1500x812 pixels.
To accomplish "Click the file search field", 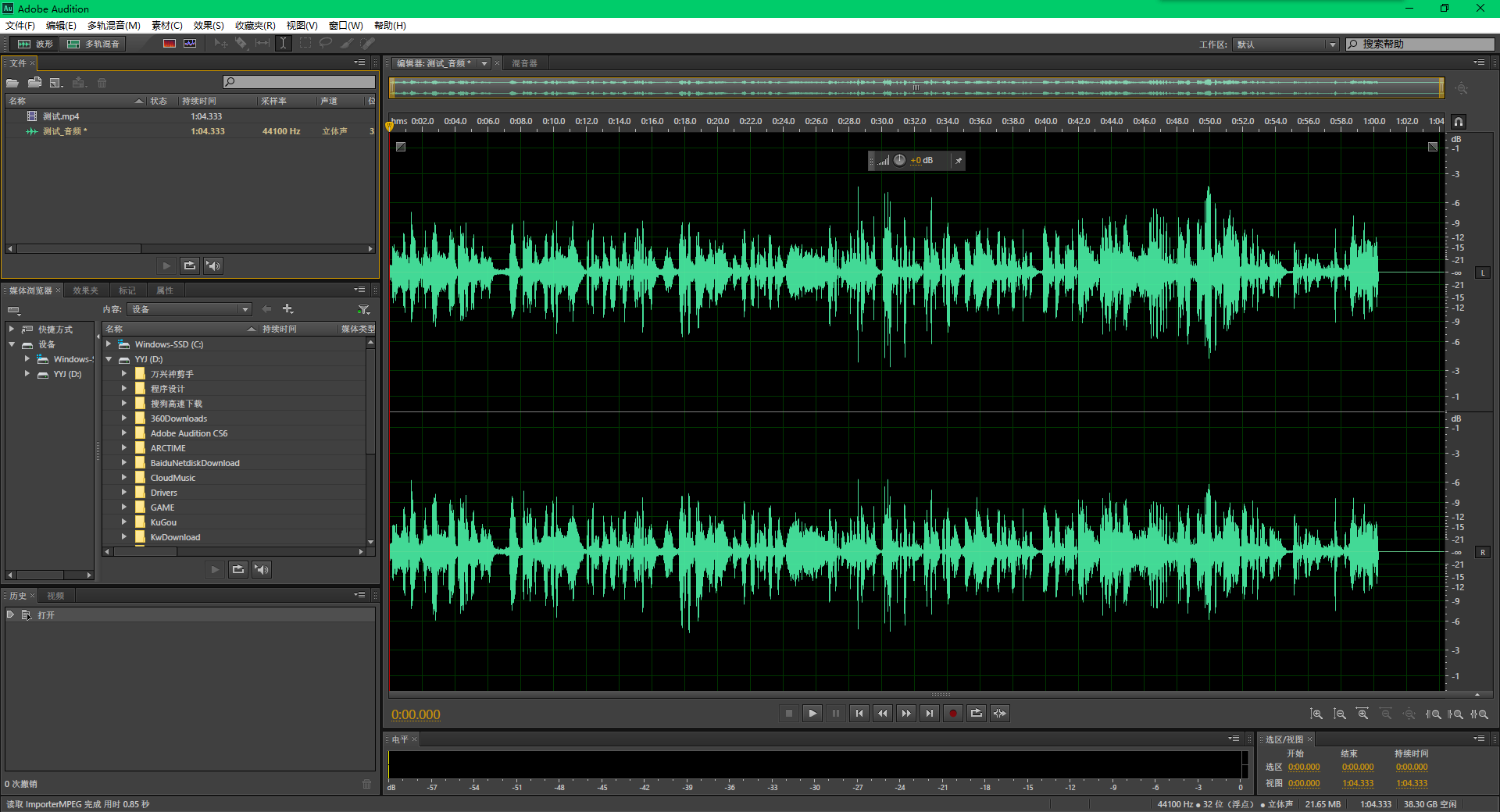I will [299, 82].
